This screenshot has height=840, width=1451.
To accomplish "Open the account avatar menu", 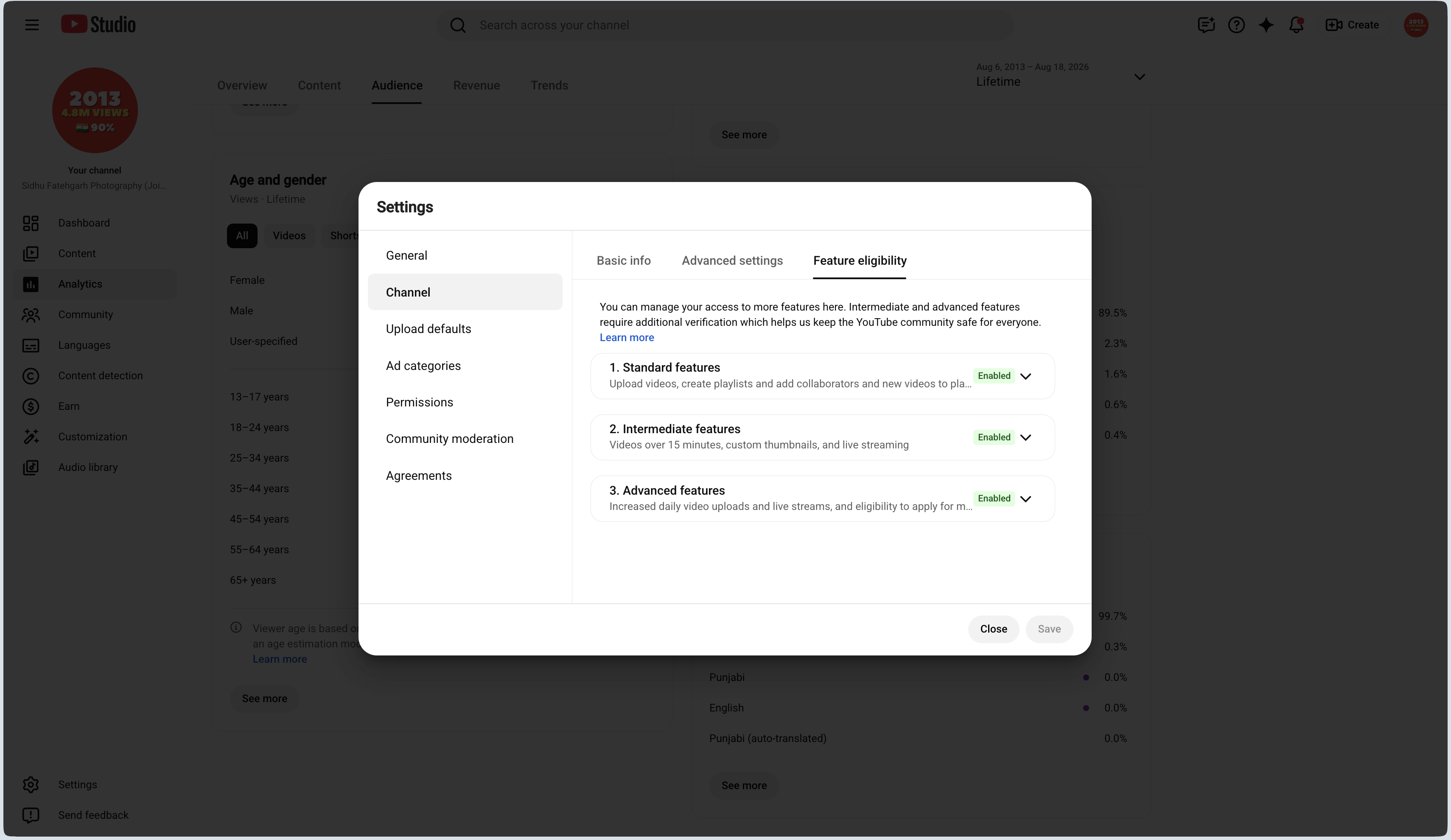I will pyautogui.click(x=1416, y=25).
